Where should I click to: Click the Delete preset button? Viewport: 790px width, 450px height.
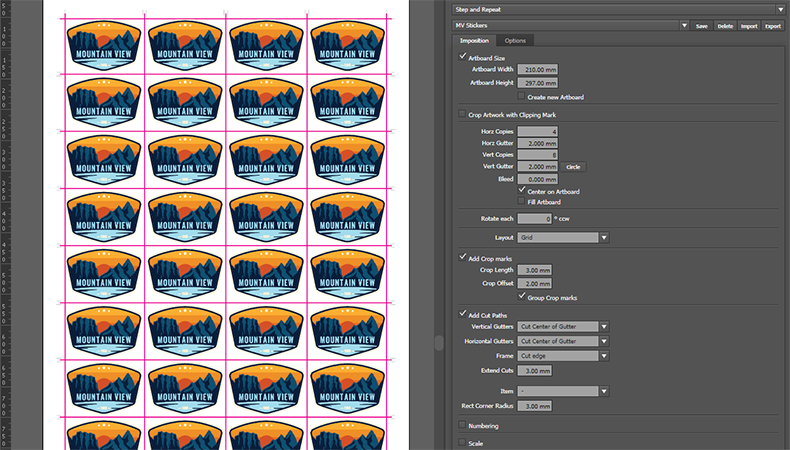(x=725, y=26)
